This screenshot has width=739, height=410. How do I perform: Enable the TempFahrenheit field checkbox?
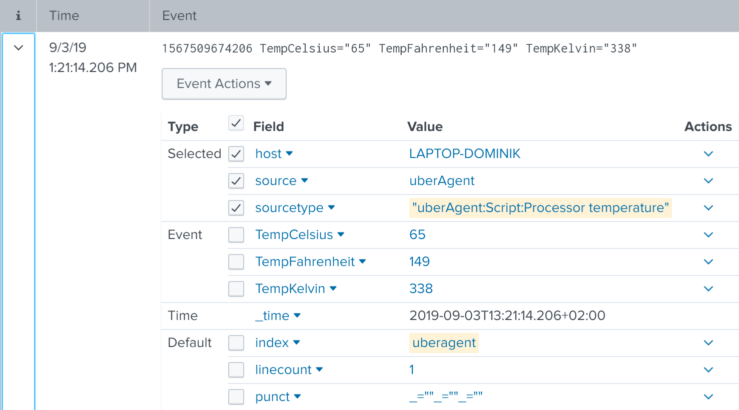click(236, 262)
